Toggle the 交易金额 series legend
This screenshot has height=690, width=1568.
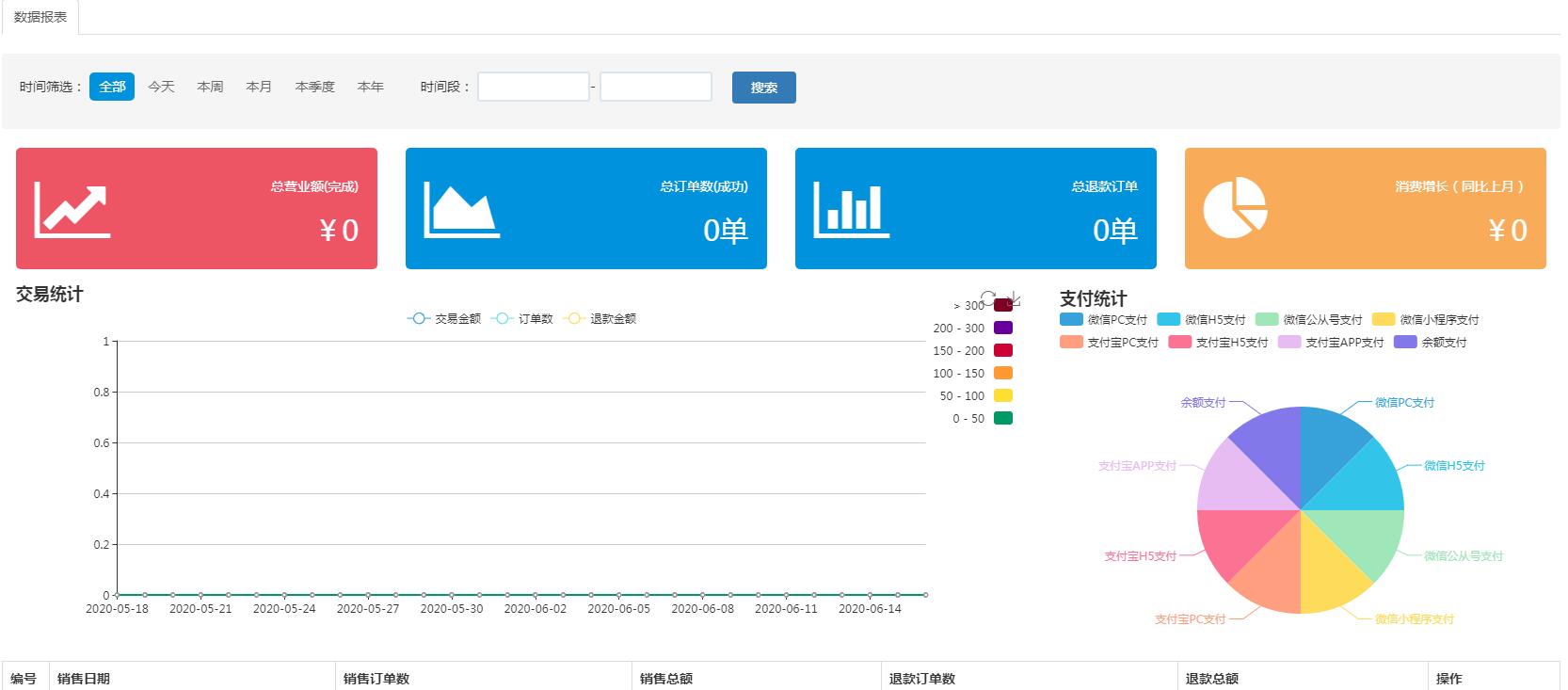tap(444, 319)
